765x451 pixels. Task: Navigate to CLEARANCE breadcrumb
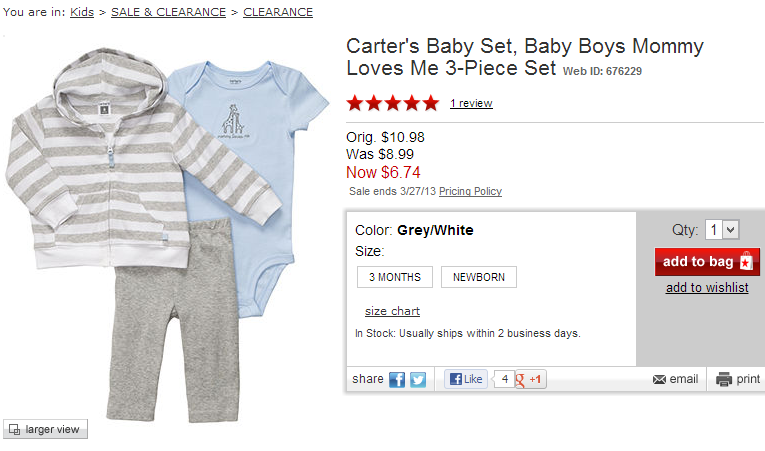(x=278, y=12)
